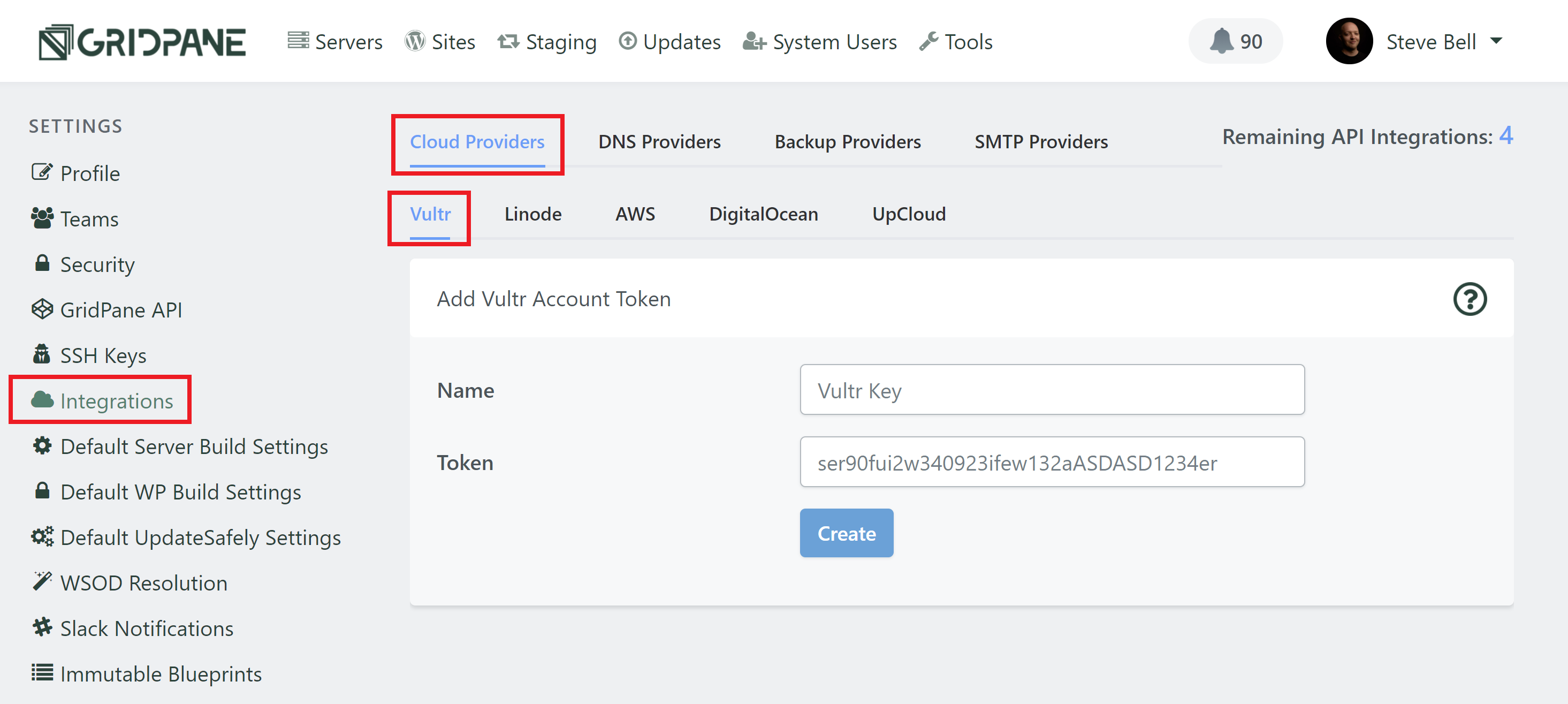Switch to the SMTP Providers tab
This screenshot has height=704, width=1568.
(1041, 141)
